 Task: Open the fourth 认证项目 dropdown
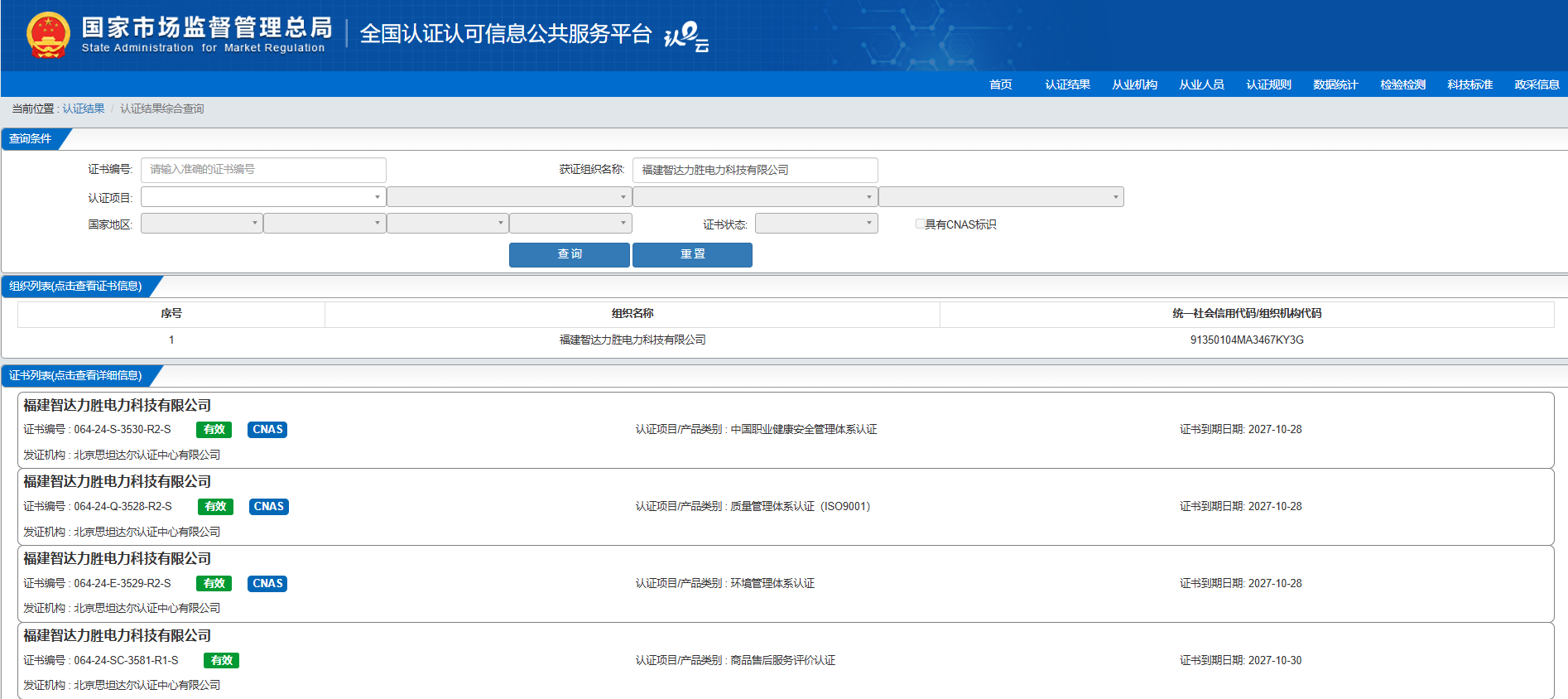[1001, 197]
